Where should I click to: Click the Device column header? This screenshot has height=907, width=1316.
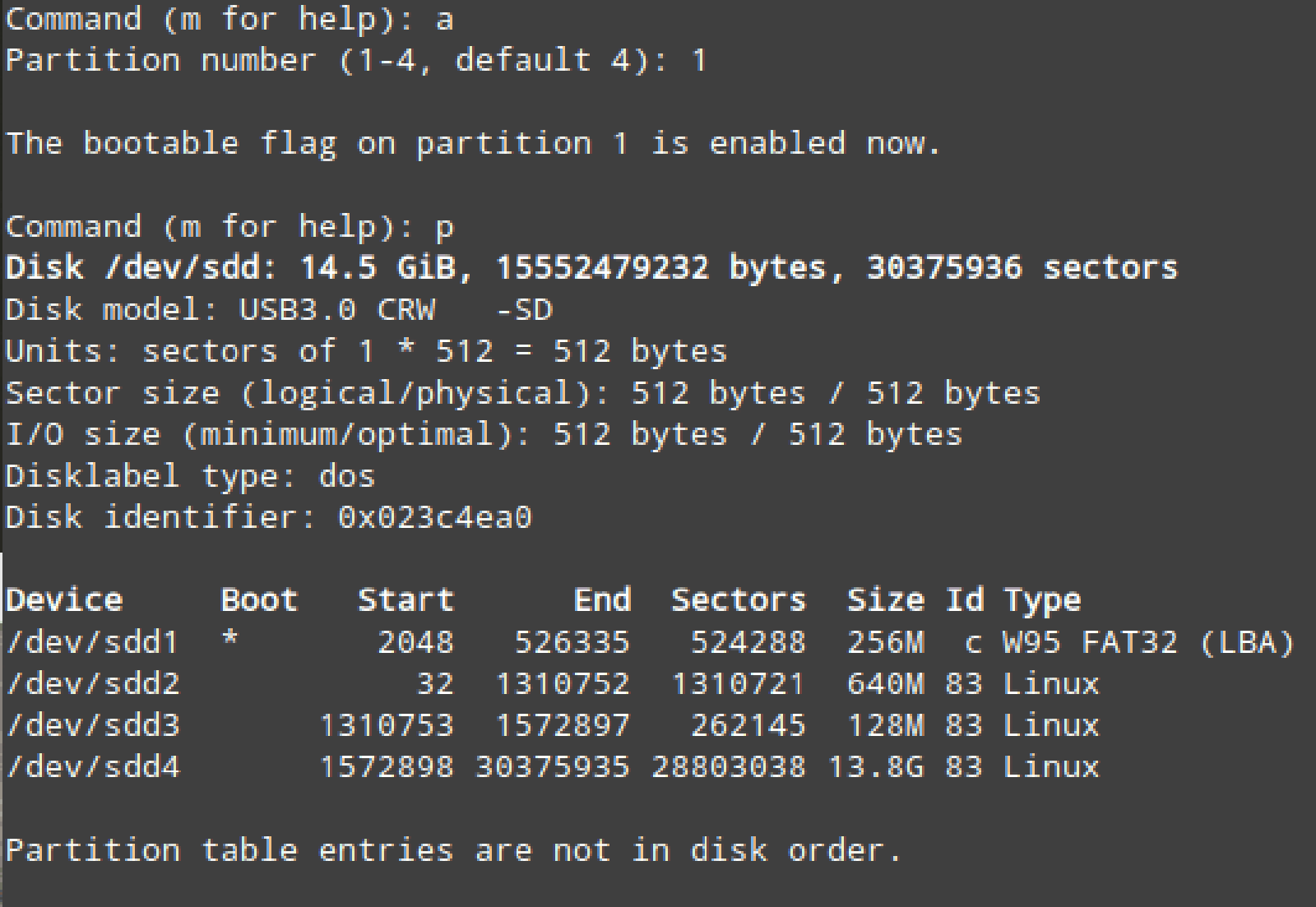[64, 600]
